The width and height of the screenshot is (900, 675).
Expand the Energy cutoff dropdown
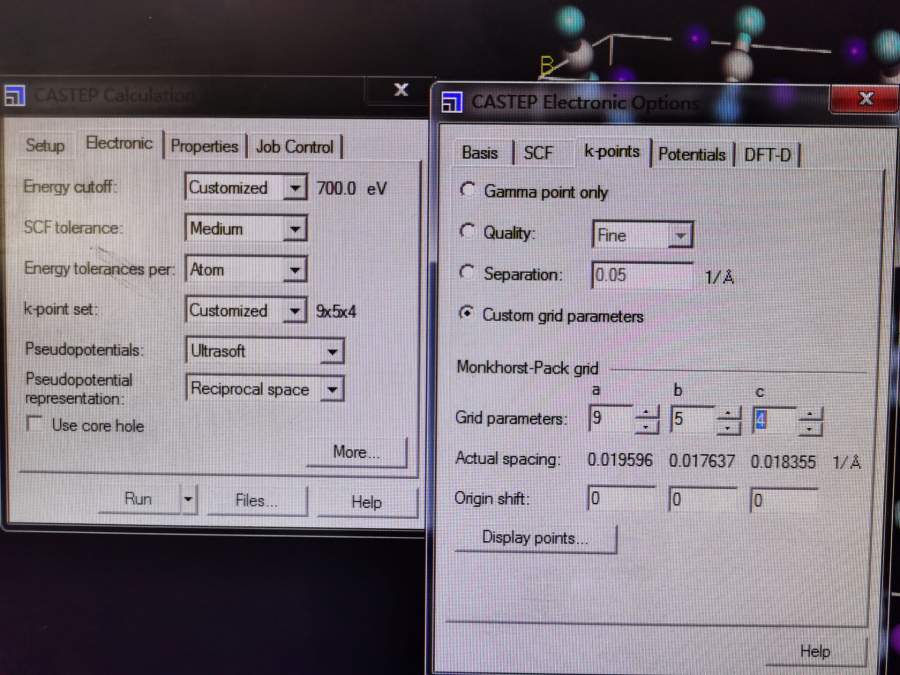click(294, 188)
